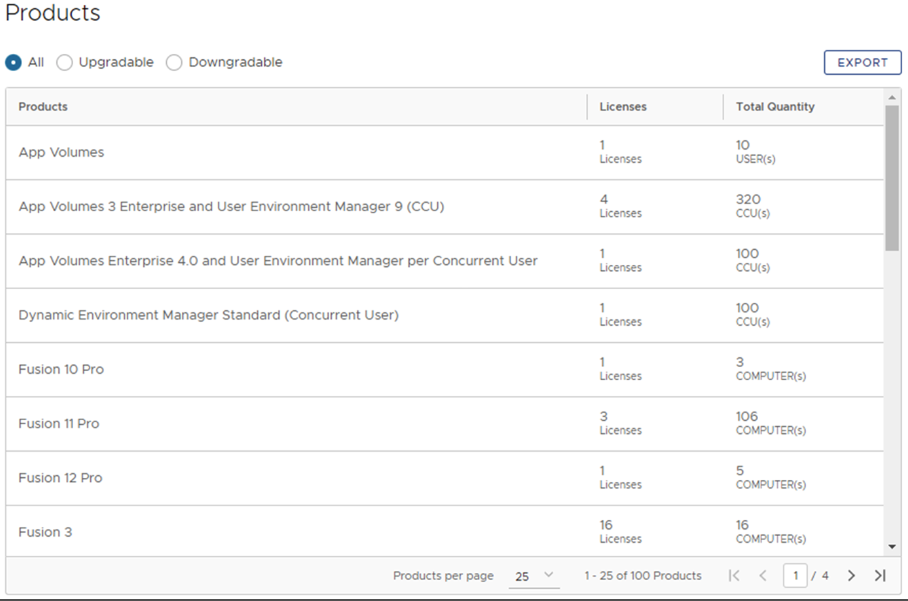Open the App Volumes product row
Viewport: 908px width, 601px height.
pyautogui.click(x=61, y=153)
